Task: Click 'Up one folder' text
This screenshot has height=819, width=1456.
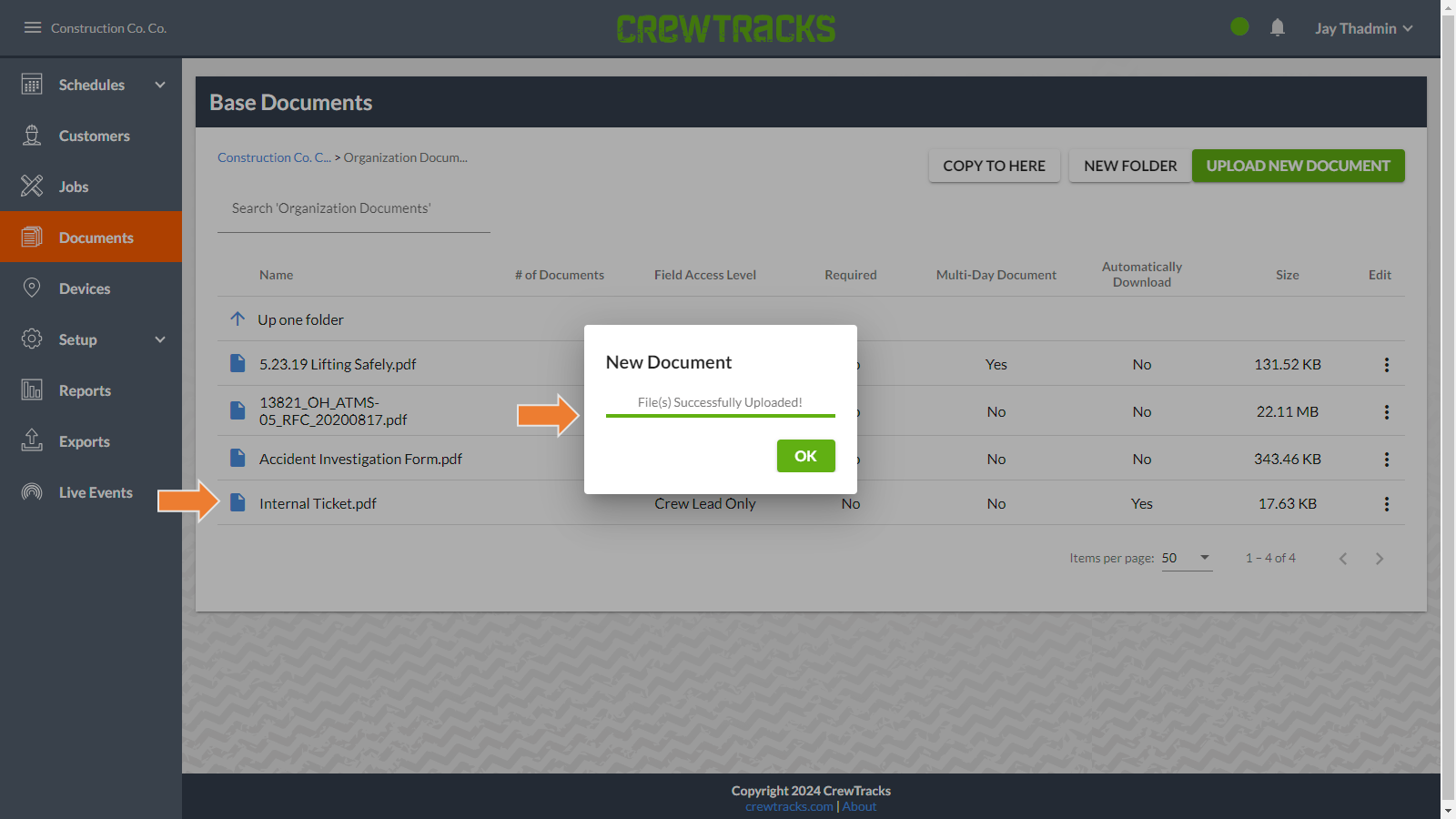Action: 300,319
